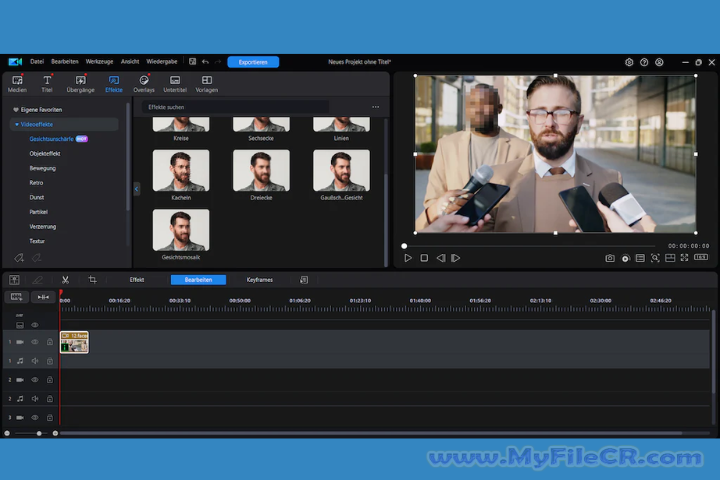Open the Datei menu
720x480 pixels.
point(37,62)
